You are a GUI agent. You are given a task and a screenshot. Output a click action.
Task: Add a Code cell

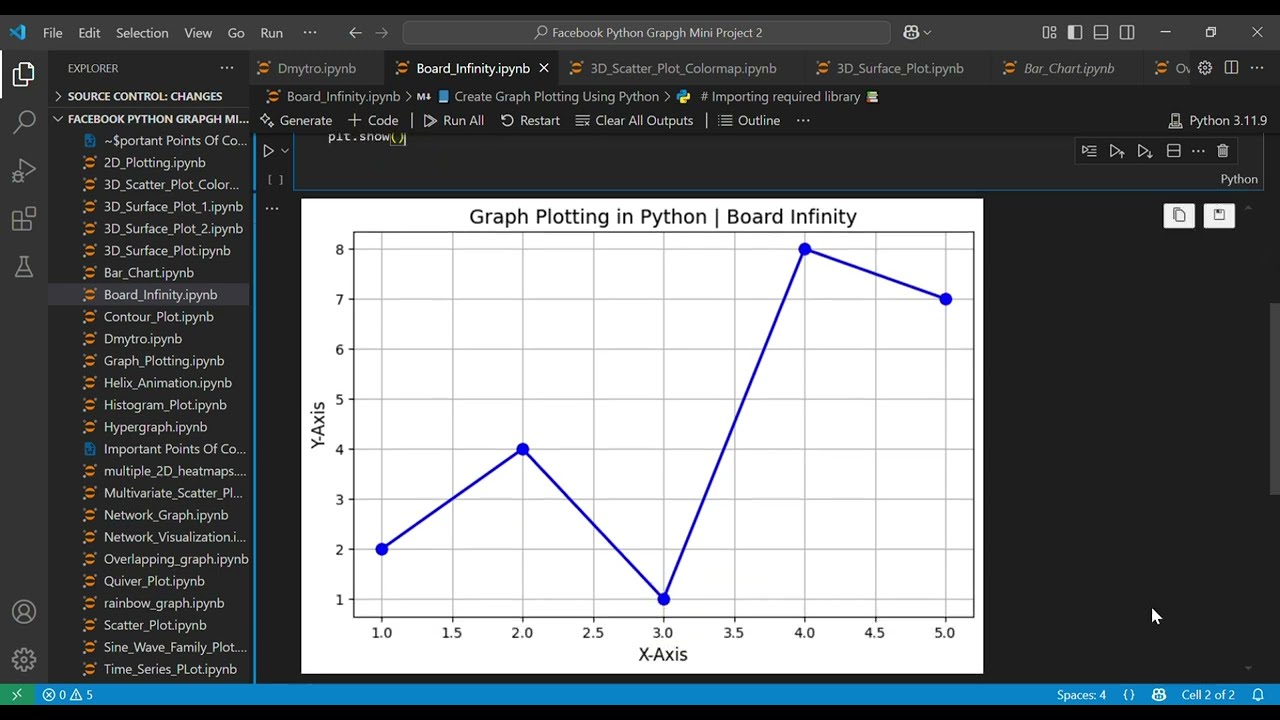click(373, 120)
